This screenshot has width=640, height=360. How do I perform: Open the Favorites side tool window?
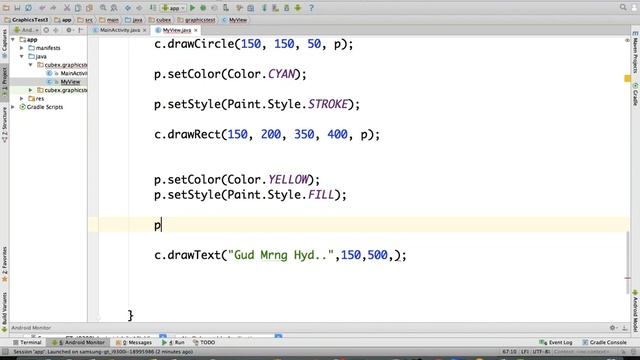4,264
